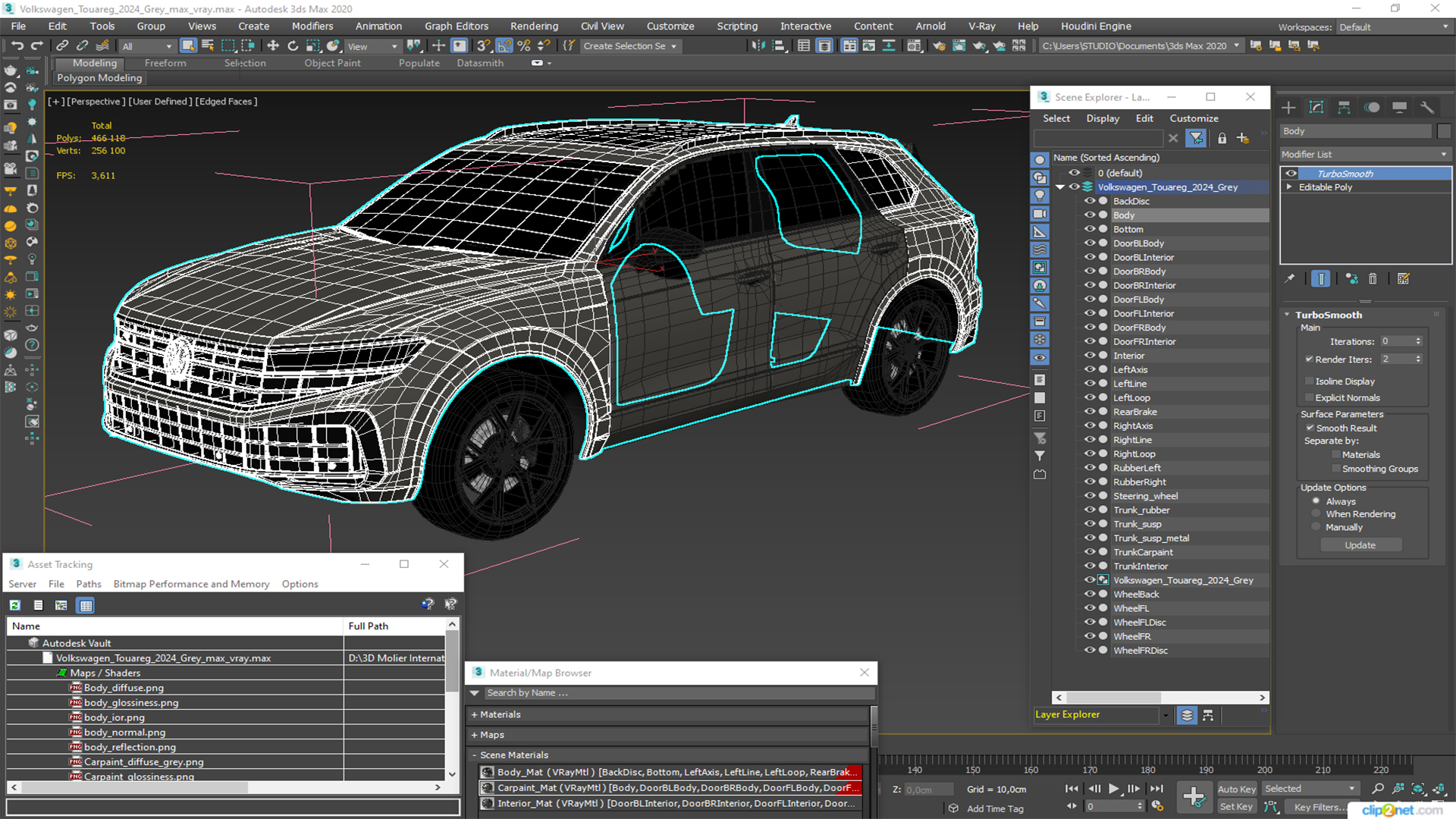Hide the Bottom object via eye icon

pos(1089,229)
